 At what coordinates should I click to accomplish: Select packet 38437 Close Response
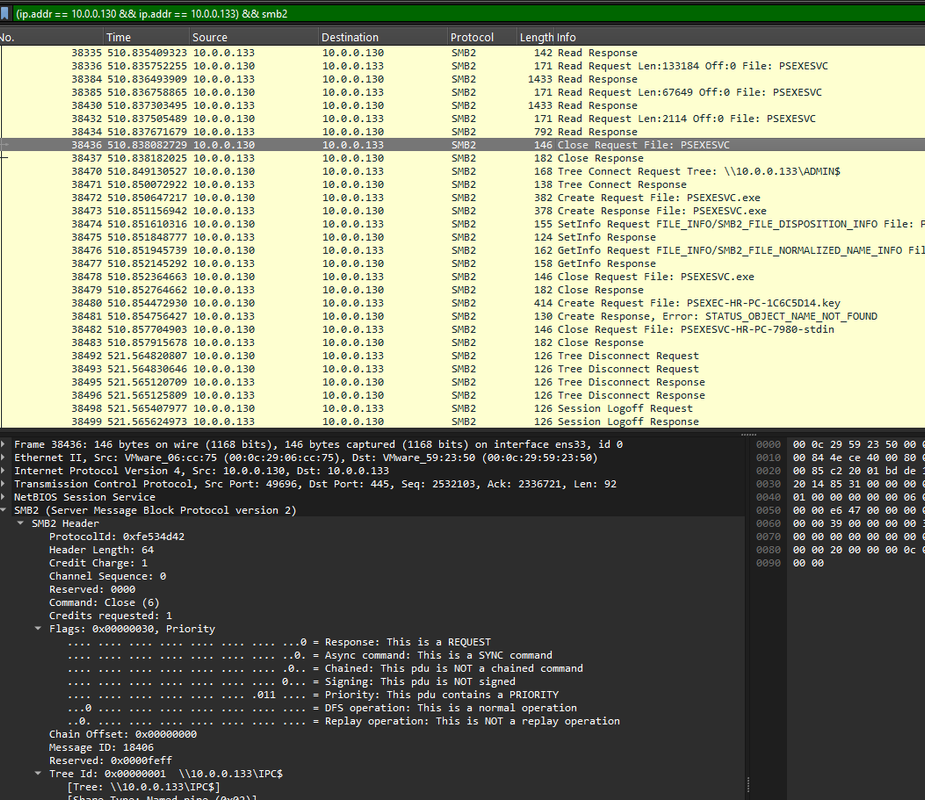click(x=462, y=158)
